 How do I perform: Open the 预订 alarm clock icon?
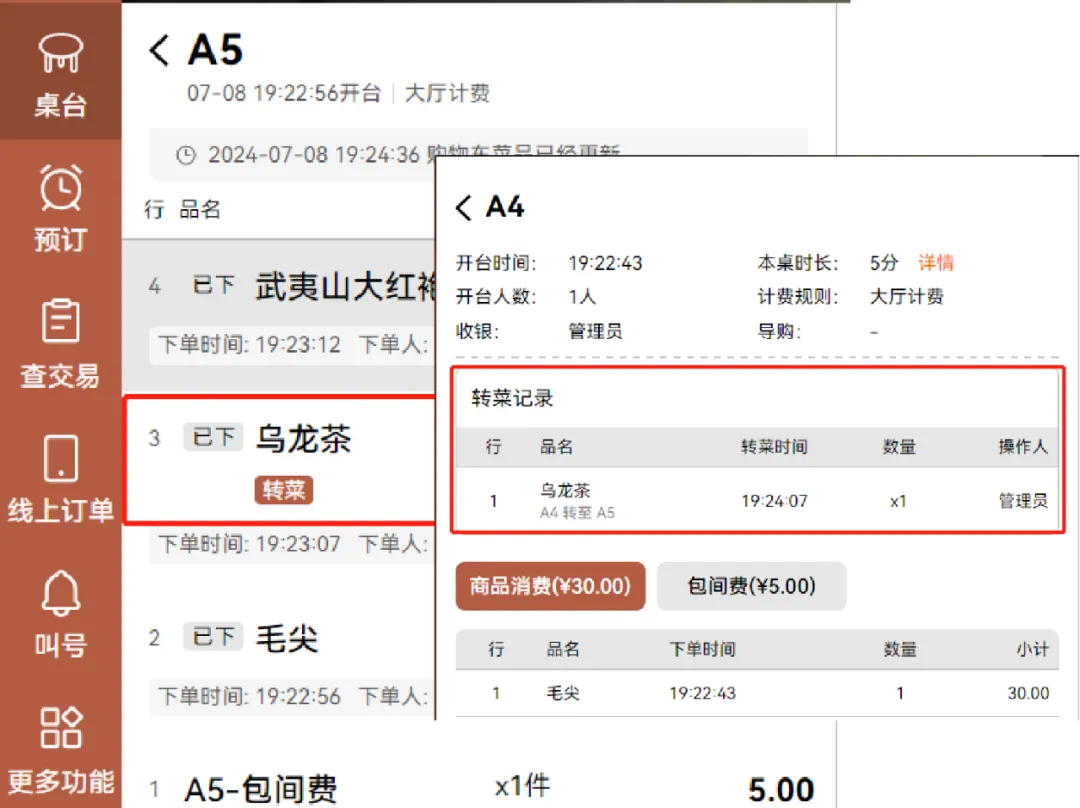coord(60,188)
